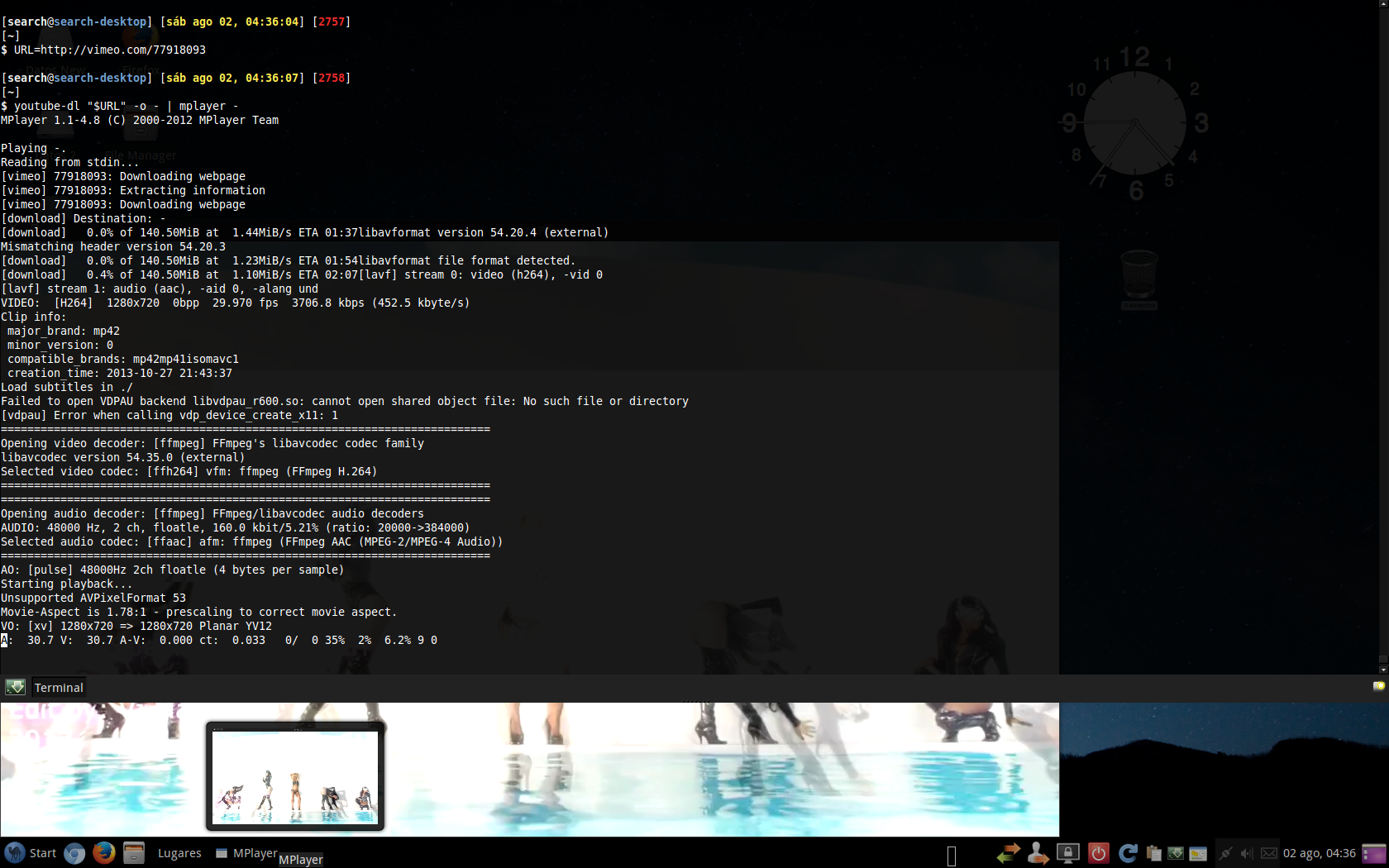The width and height of the screenshot is (1389, 868).
Task: Open the Start menu
Action: pyautogui.click(x=31, y=853)
